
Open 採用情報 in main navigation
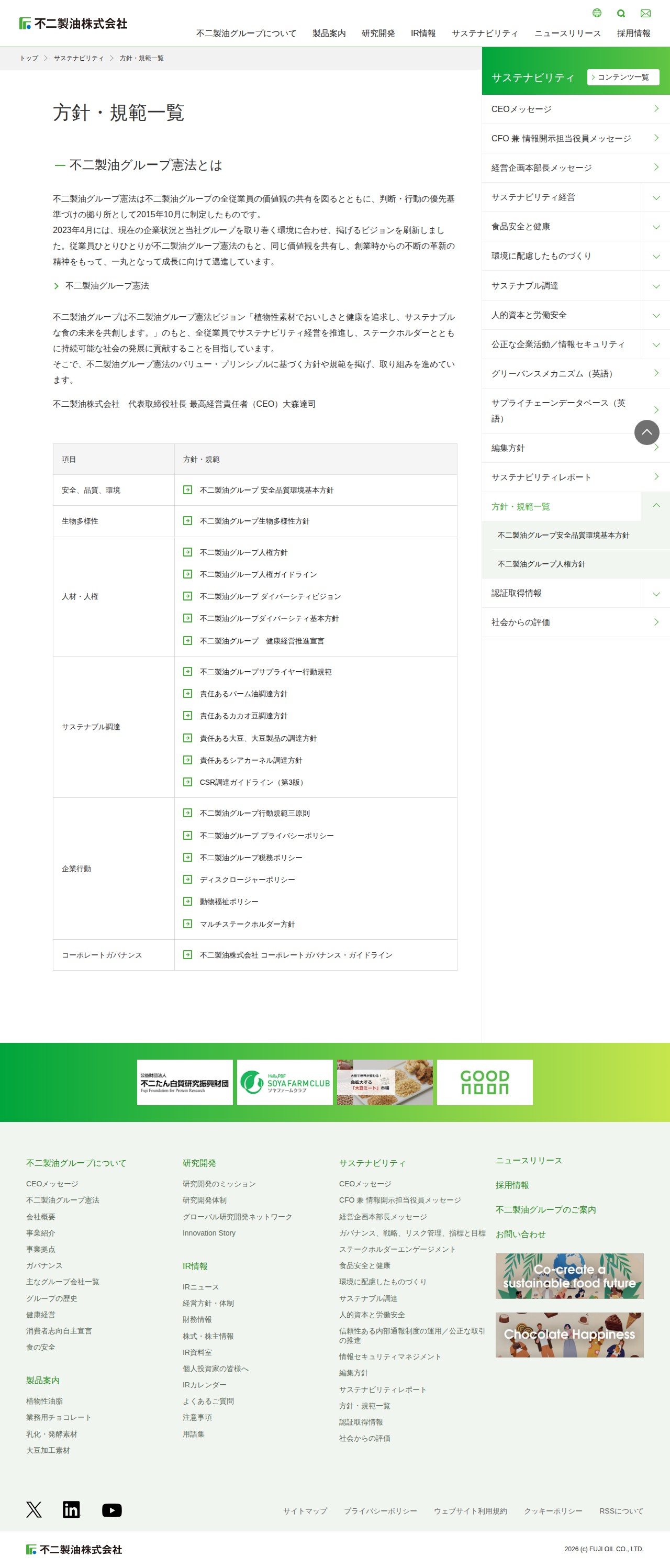pos(633,34)
